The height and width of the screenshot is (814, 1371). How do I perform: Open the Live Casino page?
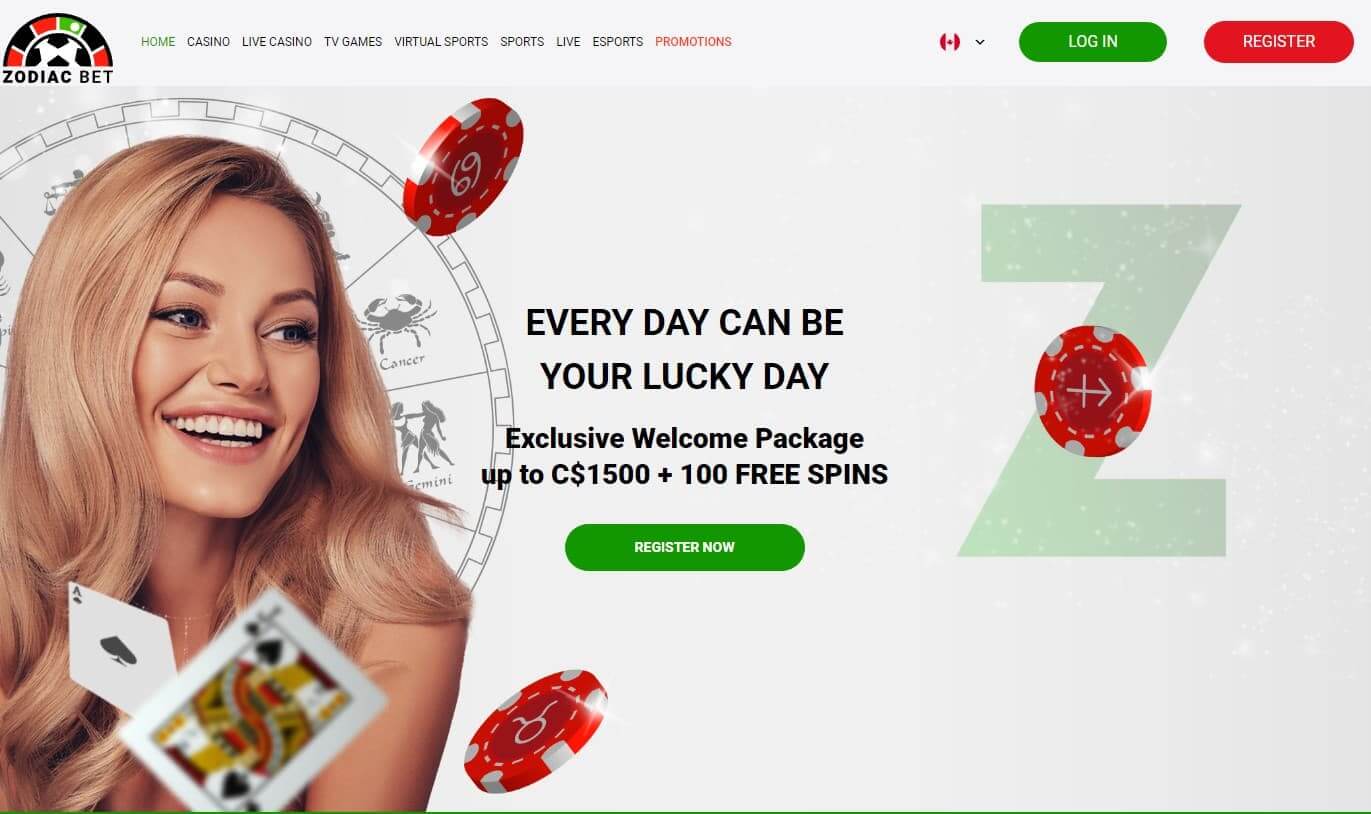[x=277, y=42]
